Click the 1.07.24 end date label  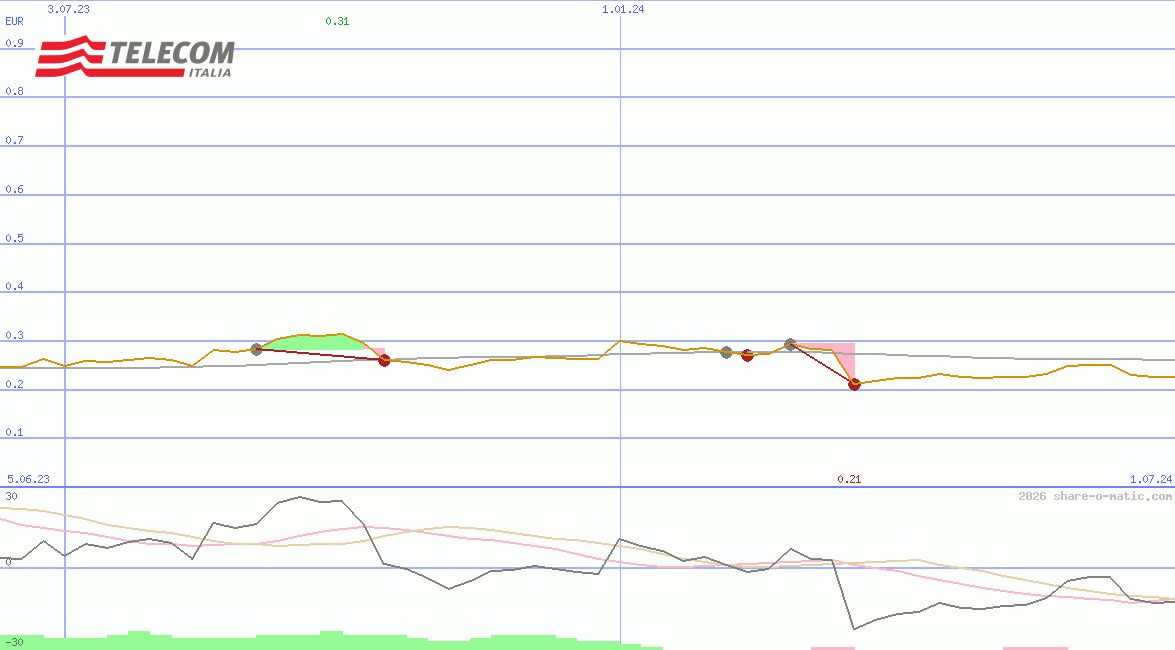(1151, 479)
